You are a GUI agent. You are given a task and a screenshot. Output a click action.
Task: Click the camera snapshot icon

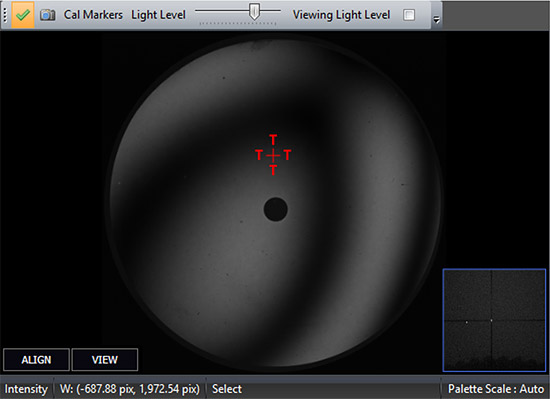point(47,15)
